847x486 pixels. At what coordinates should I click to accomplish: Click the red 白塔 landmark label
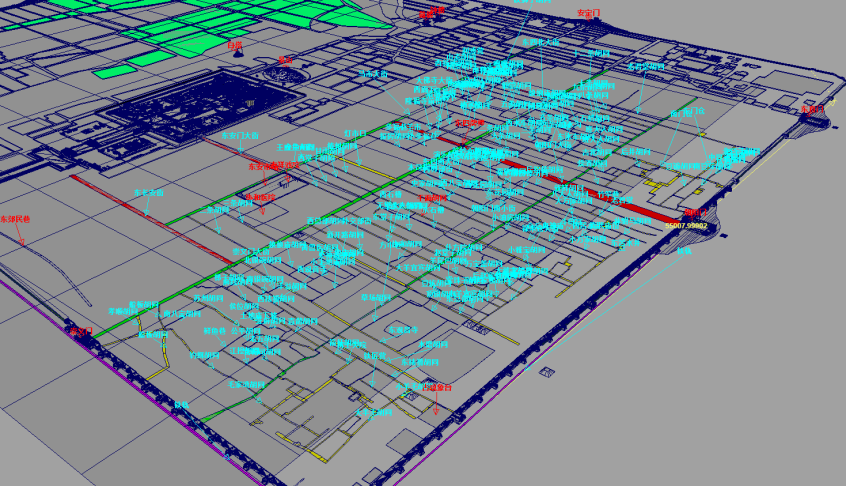click(235, 45)
